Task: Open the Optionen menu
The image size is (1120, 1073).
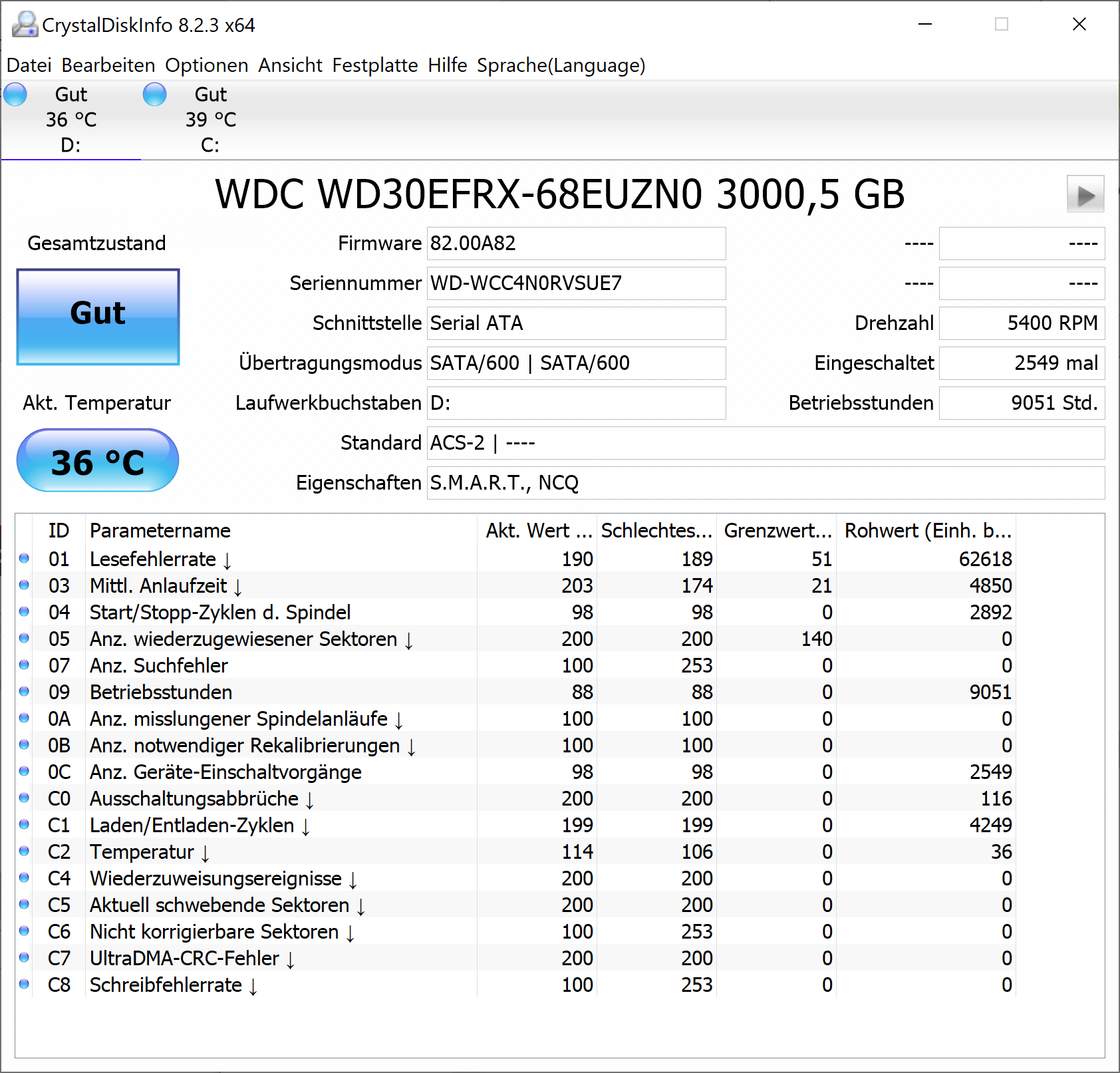Action: [207, 65]
